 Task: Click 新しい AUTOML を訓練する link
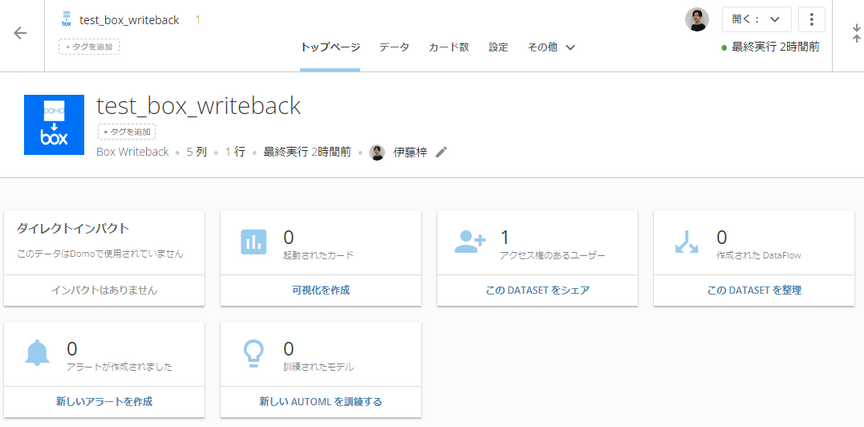coord(321,402)
